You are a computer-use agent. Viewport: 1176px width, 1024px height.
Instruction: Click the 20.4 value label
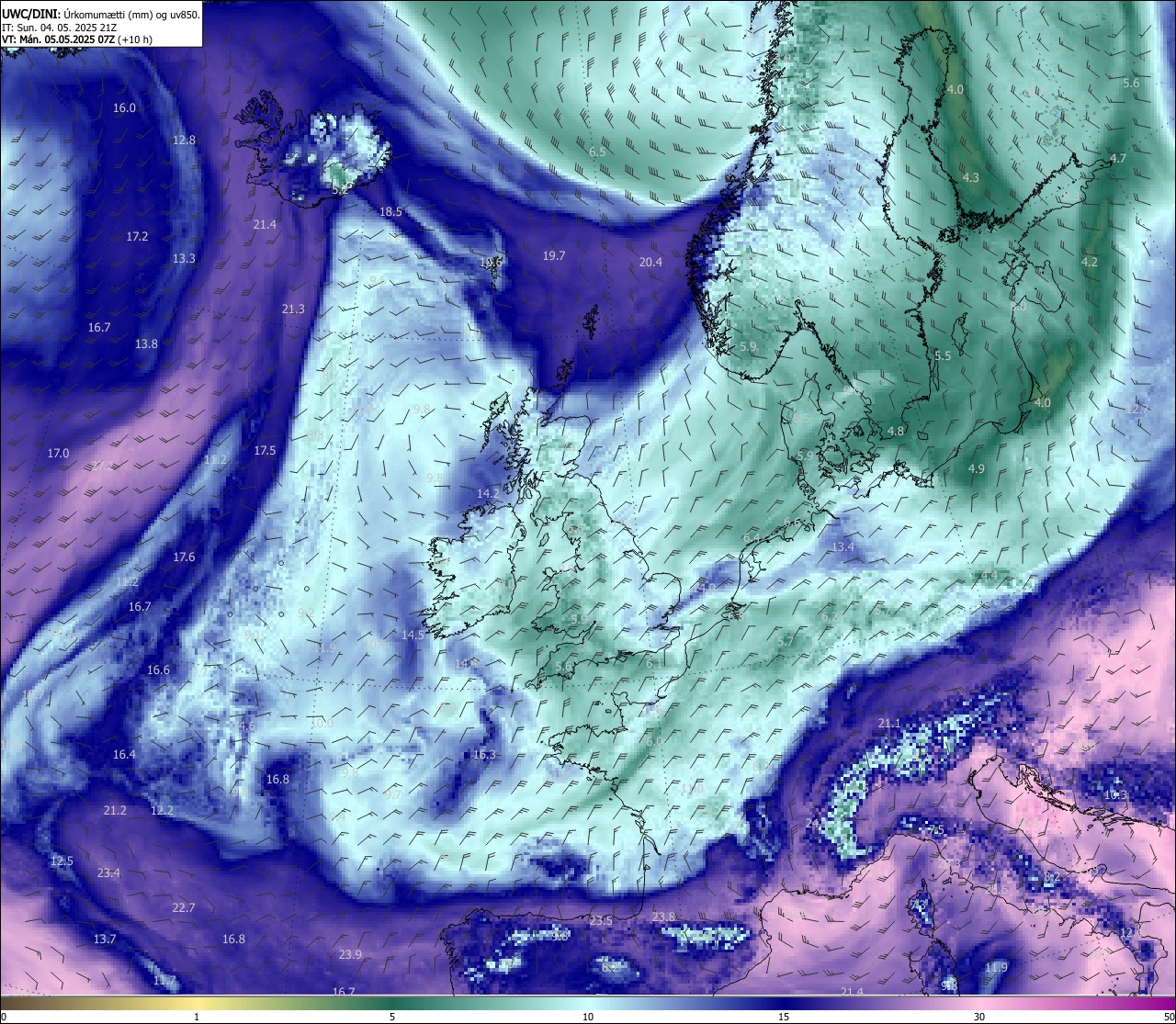[650, 262]
